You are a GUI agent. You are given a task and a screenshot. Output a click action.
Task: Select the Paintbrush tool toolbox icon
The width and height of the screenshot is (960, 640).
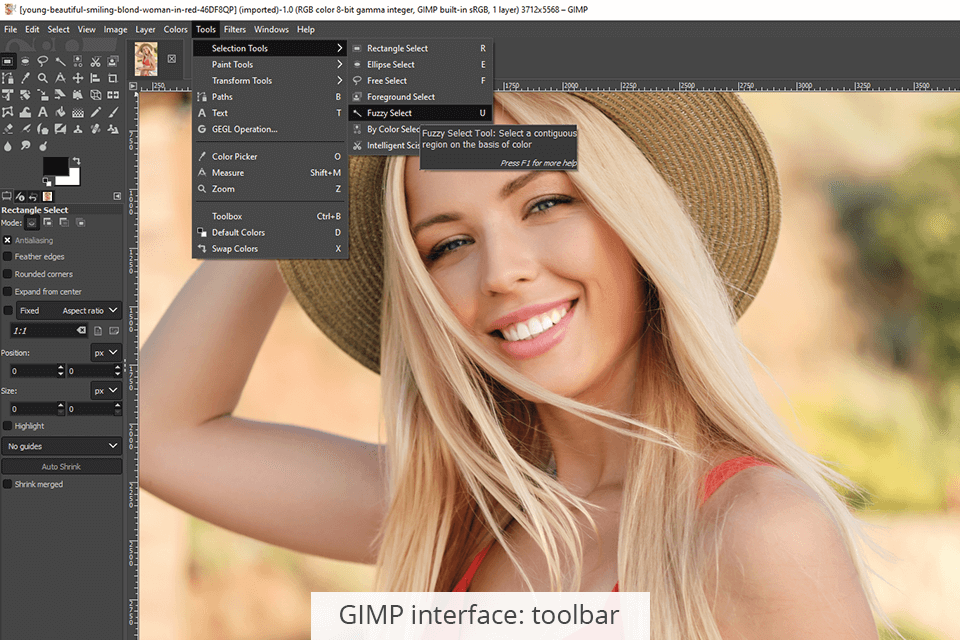point(113,111)
